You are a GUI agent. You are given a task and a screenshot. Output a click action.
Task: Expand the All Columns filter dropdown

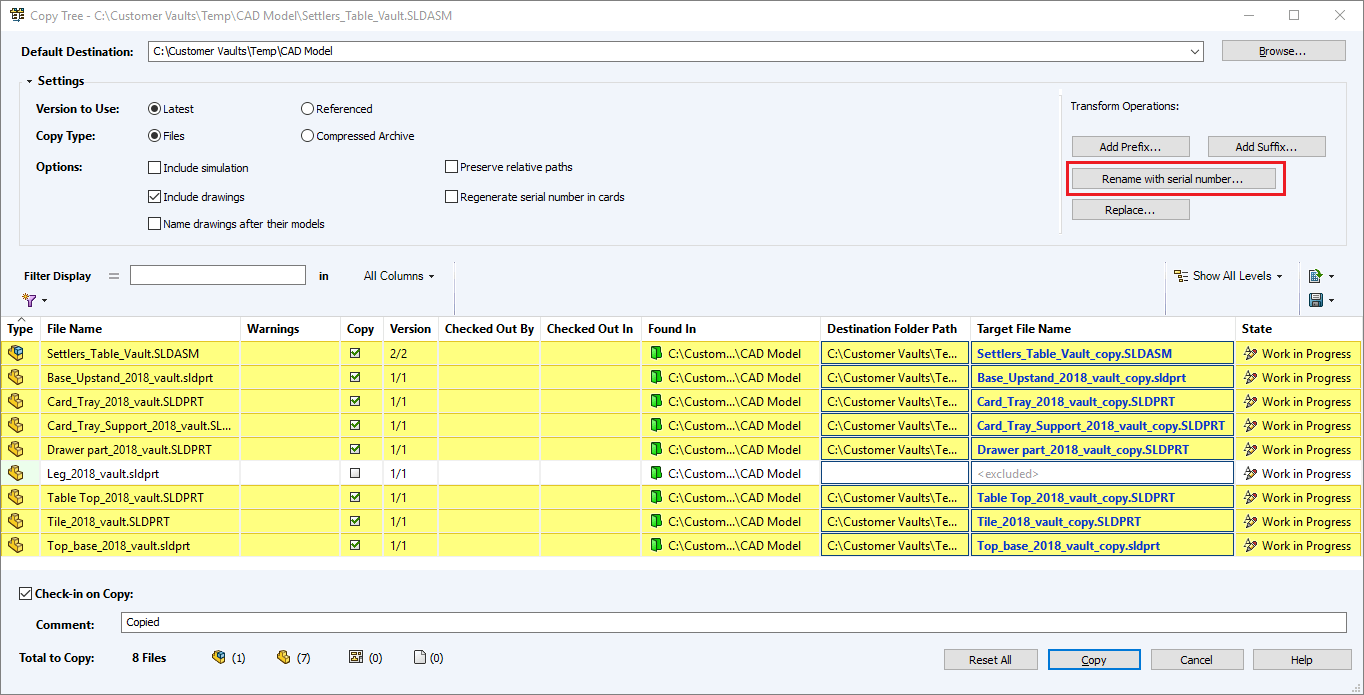[399, 276]
